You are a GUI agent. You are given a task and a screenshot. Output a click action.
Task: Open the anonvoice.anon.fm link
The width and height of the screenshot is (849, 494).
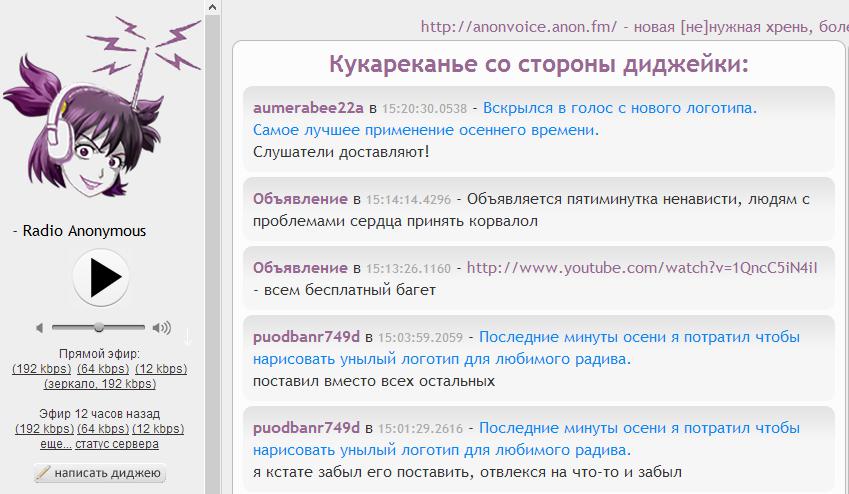[x=519, y=27]
